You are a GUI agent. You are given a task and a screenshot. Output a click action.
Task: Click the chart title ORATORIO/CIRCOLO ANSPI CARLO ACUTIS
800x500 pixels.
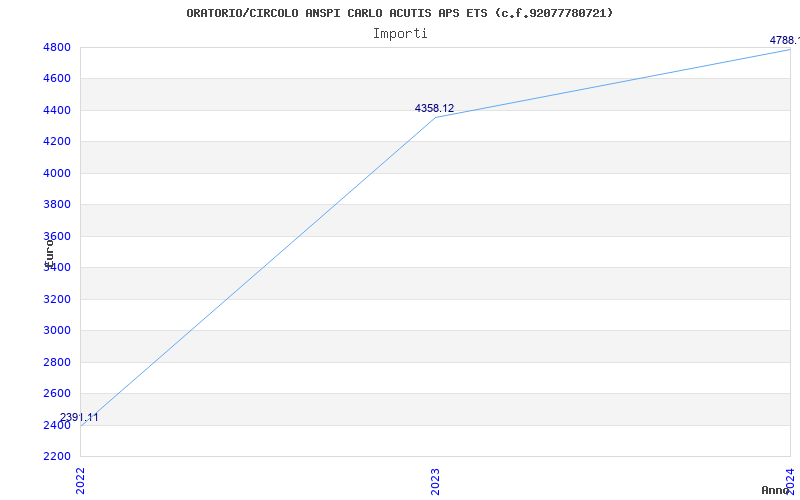tap(399, 13)
